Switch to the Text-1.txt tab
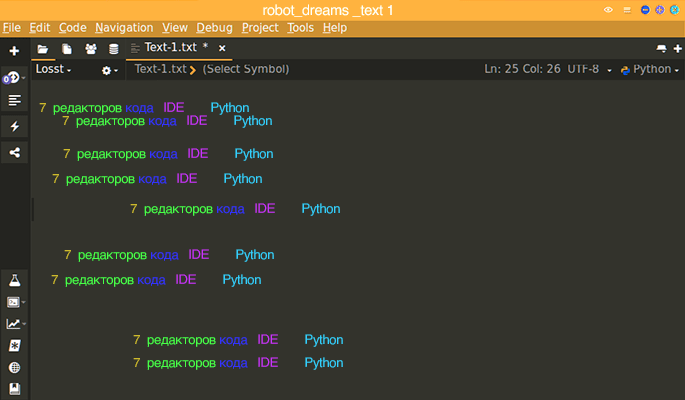 coord(170,48)
